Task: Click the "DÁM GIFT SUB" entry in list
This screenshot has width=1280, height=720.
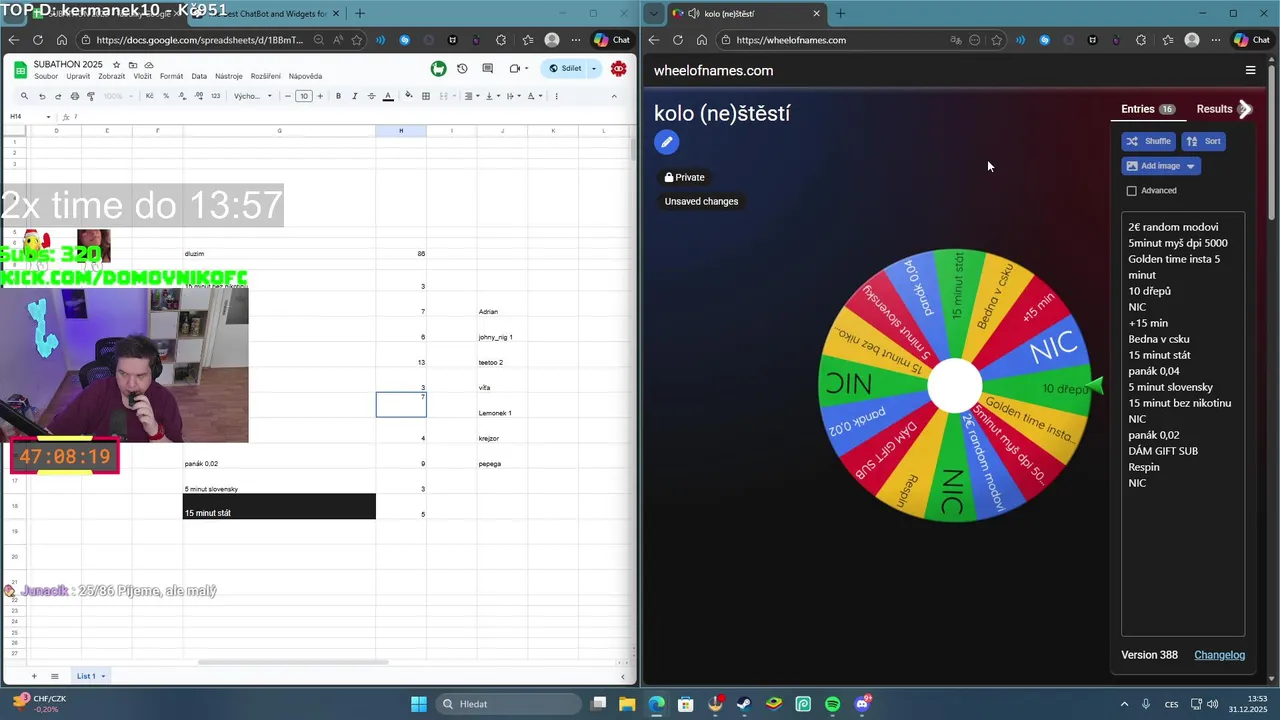Action: coord(1163,451)
